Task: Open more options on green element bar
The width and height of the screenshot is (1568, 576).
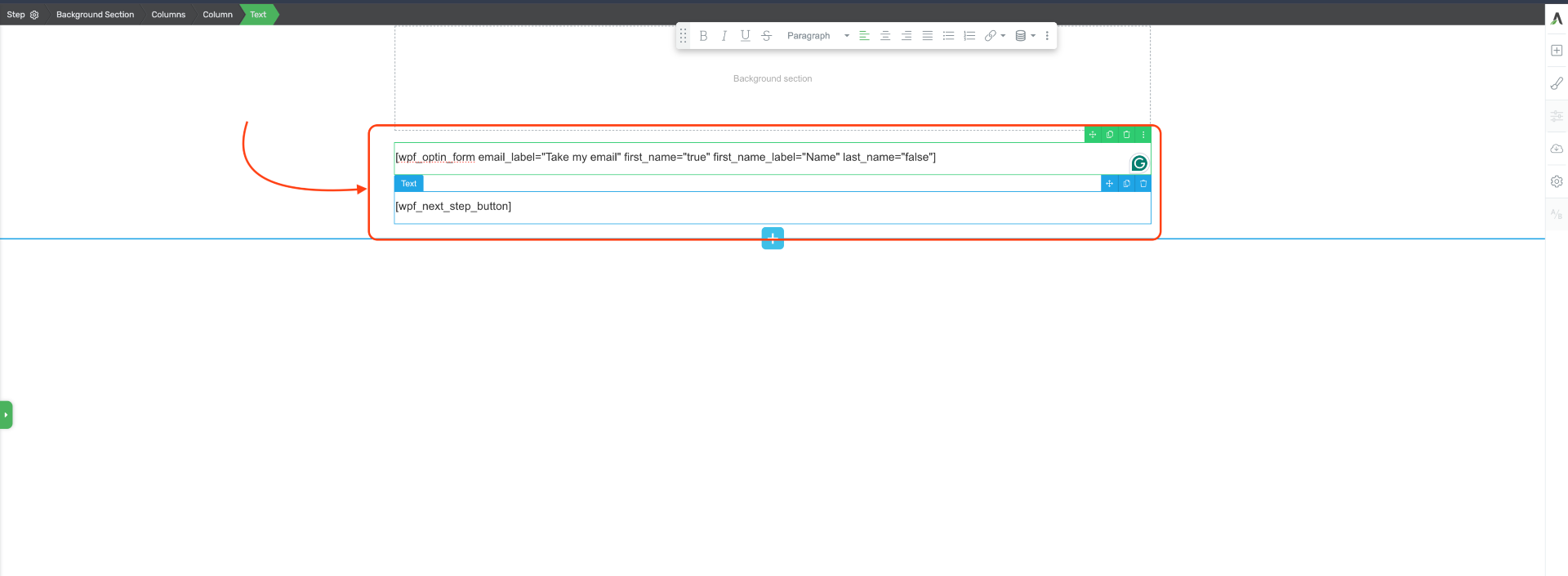Action: coord(1143,135)
